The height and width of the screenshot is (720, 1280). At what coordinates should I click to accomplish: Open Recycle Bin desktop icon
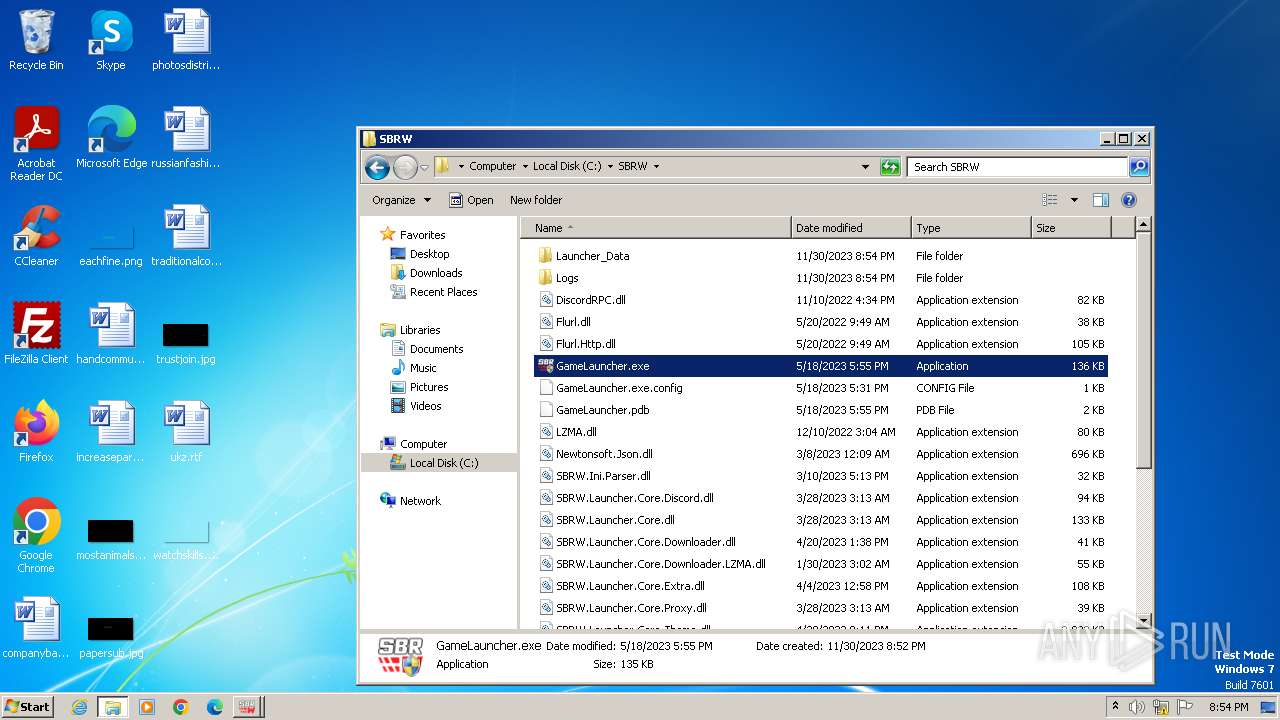(36, 41)
